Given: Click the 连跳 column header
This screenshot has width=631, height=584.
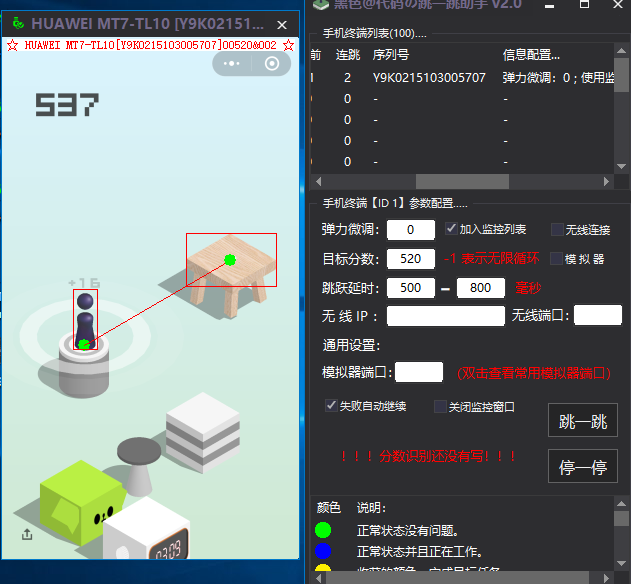Looking at the screenshot, I should click(348, 55).
